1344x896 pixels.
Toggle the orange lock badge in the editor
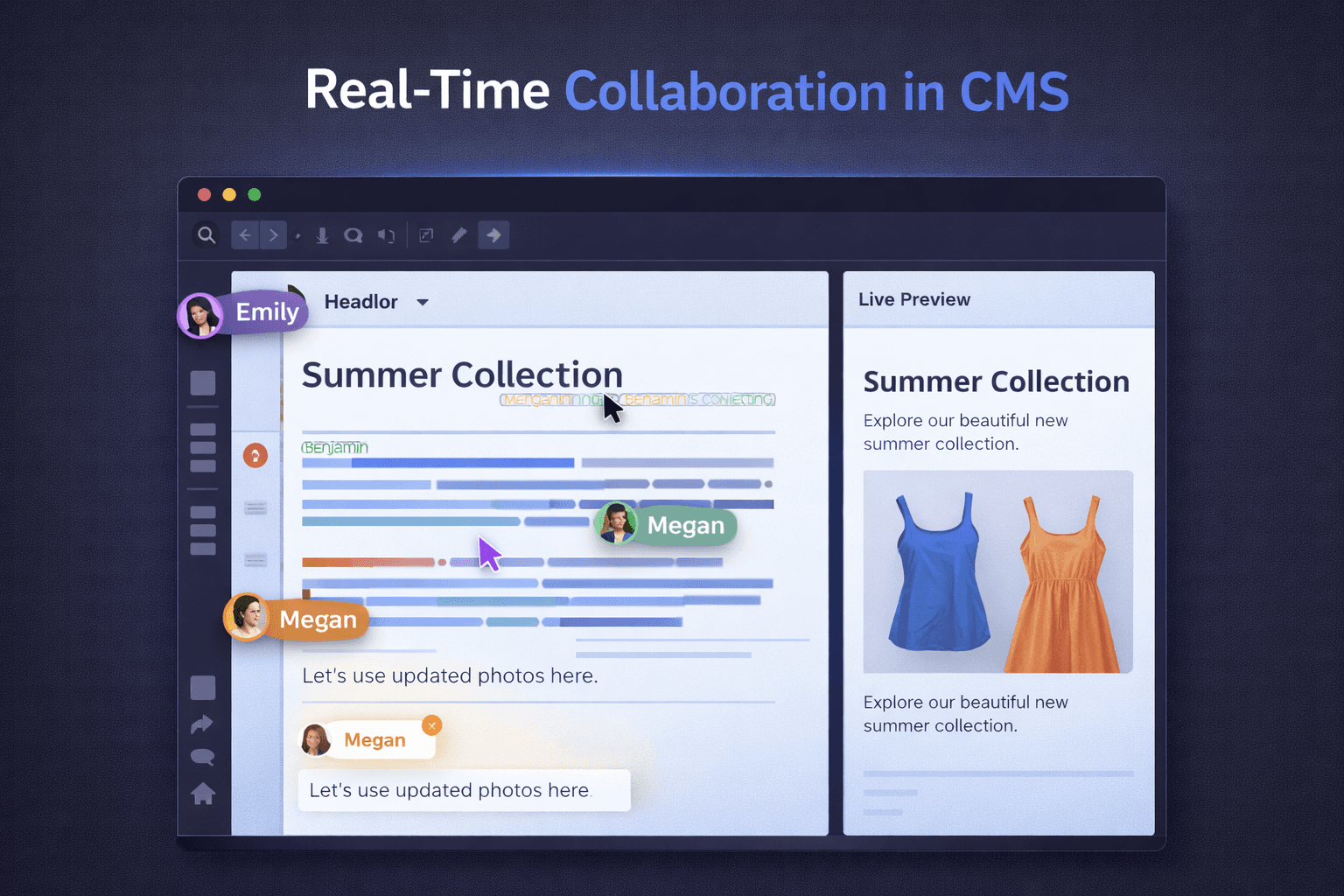point(255,454)
